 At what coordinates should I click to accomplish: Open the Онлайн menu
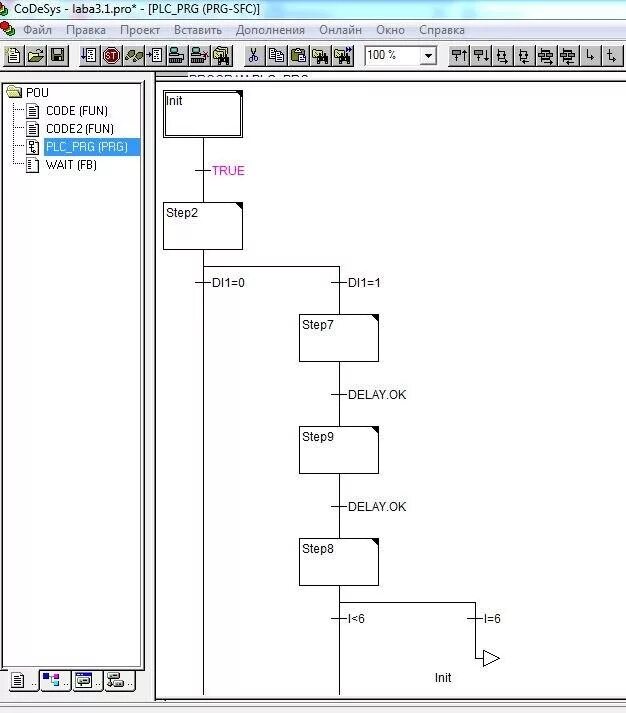click(x=341, y=30)
